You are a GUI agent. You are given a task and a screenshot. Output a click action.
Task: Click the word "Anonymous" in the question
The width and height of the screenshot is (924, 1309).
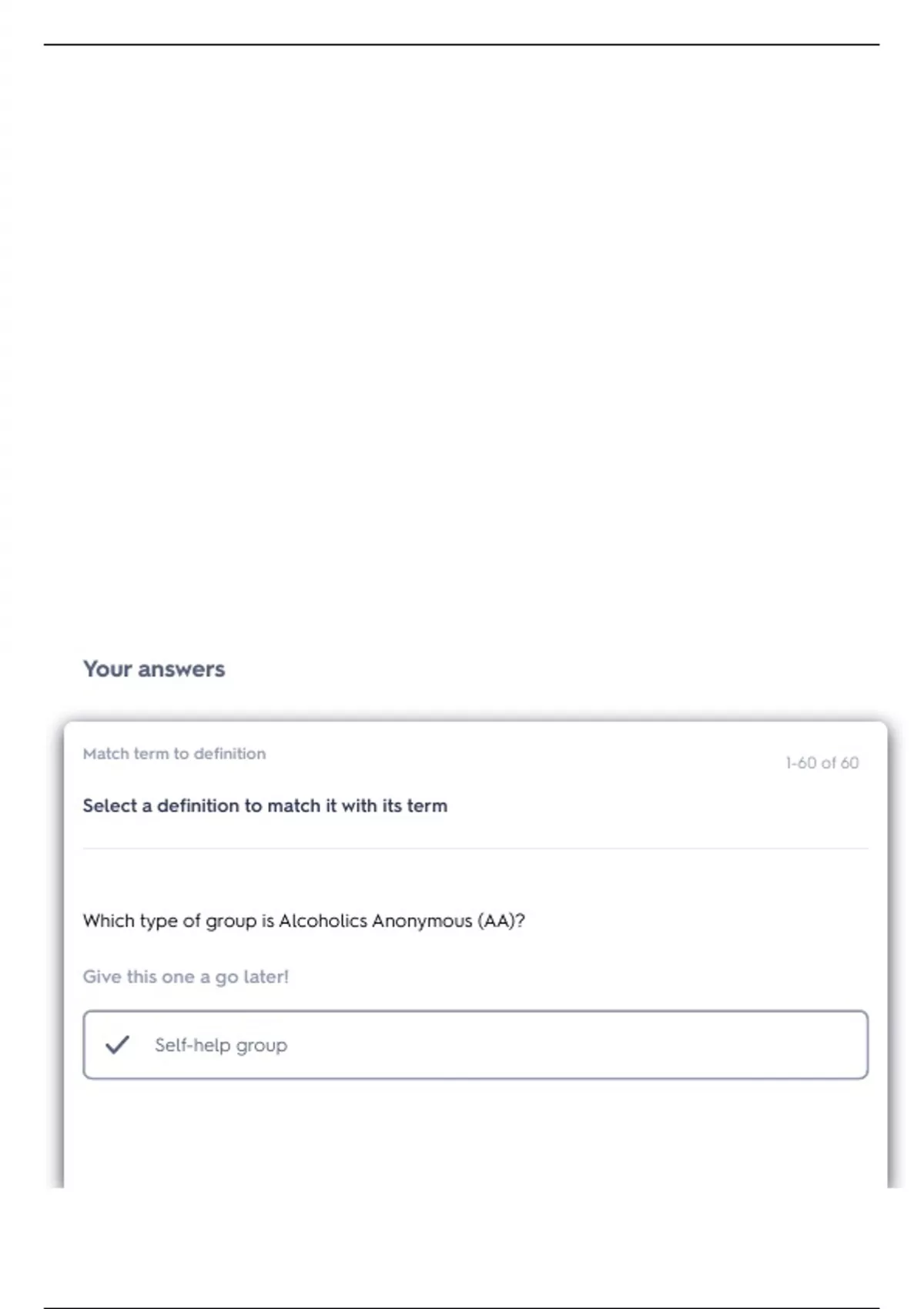pyautogui.click(x=421, y=921)
